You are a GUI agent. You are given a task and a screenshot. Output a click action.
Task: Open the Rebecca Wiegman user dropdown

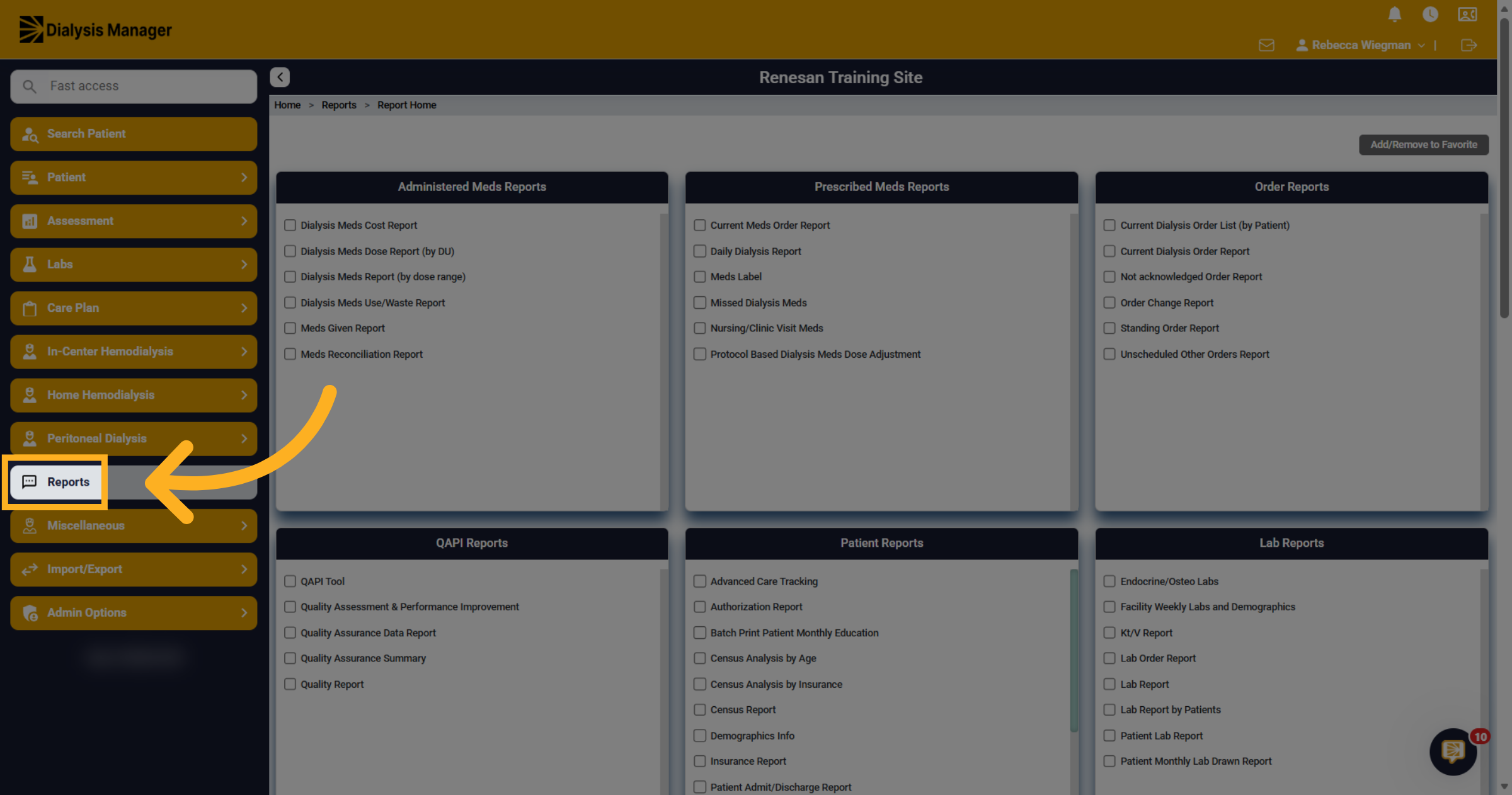tap(1361, 45)
